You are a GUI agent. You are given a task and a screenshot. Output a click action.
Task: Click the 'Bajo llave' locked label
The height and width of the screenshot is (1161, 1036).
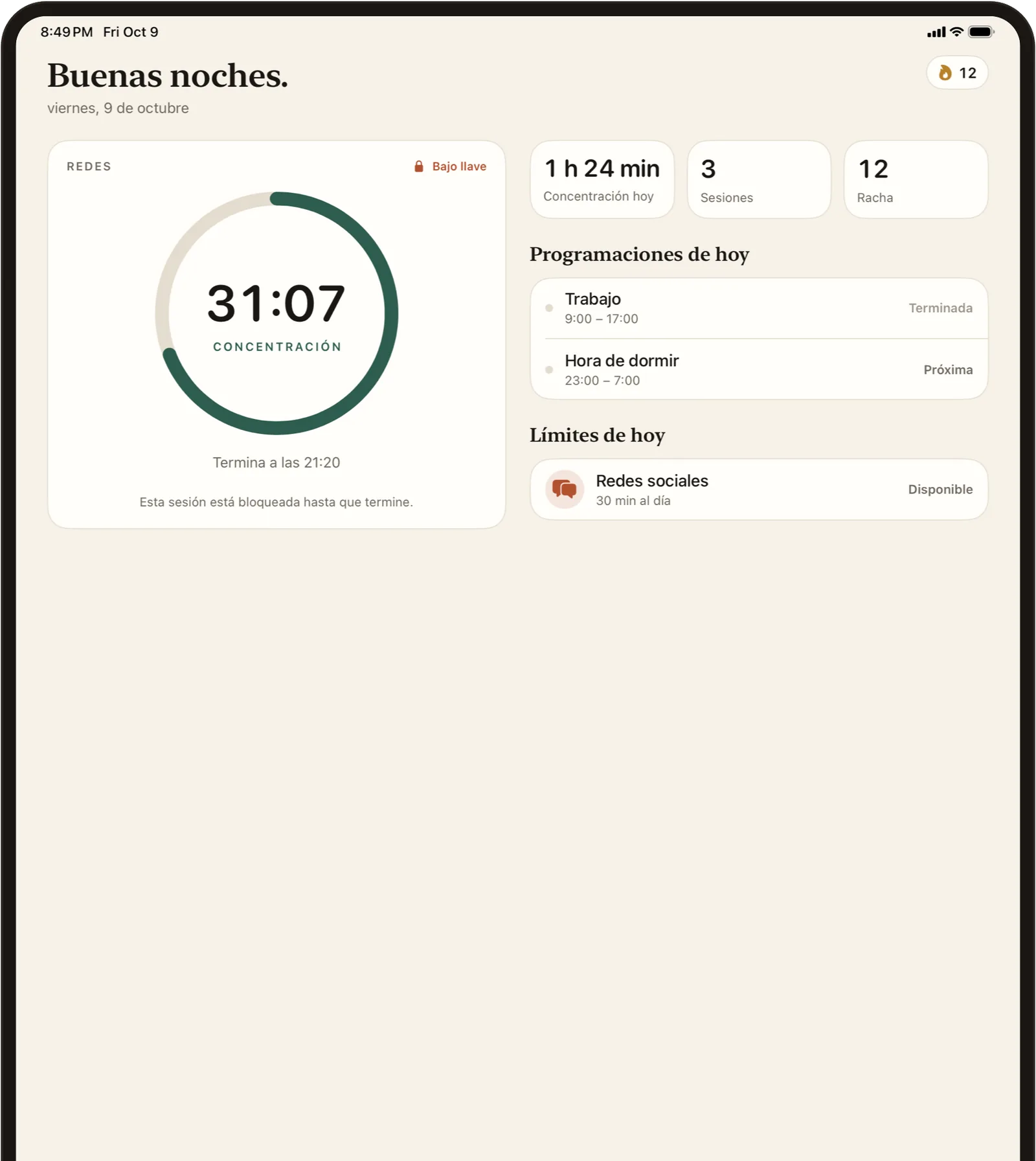(459, 166)
